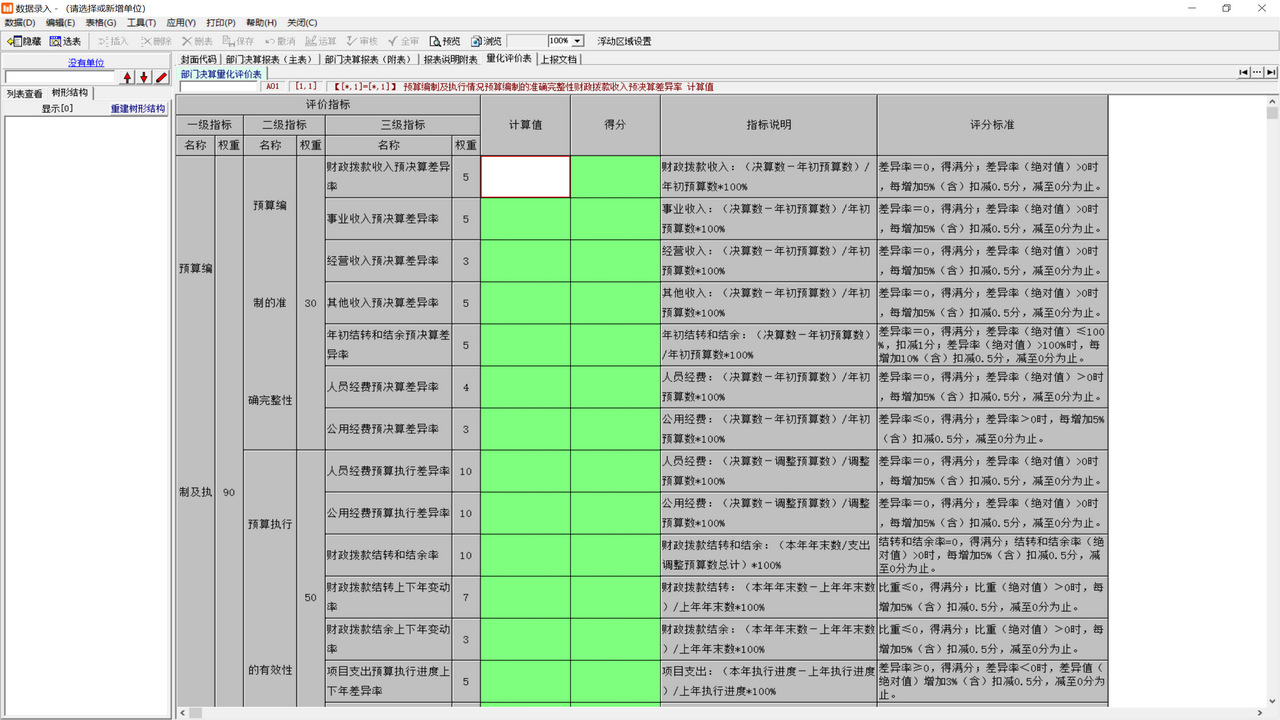Click the 选表 (select table) icon
Viewport: 1280px width, 720px height.
pyautogui.click(x=64, y=40)
